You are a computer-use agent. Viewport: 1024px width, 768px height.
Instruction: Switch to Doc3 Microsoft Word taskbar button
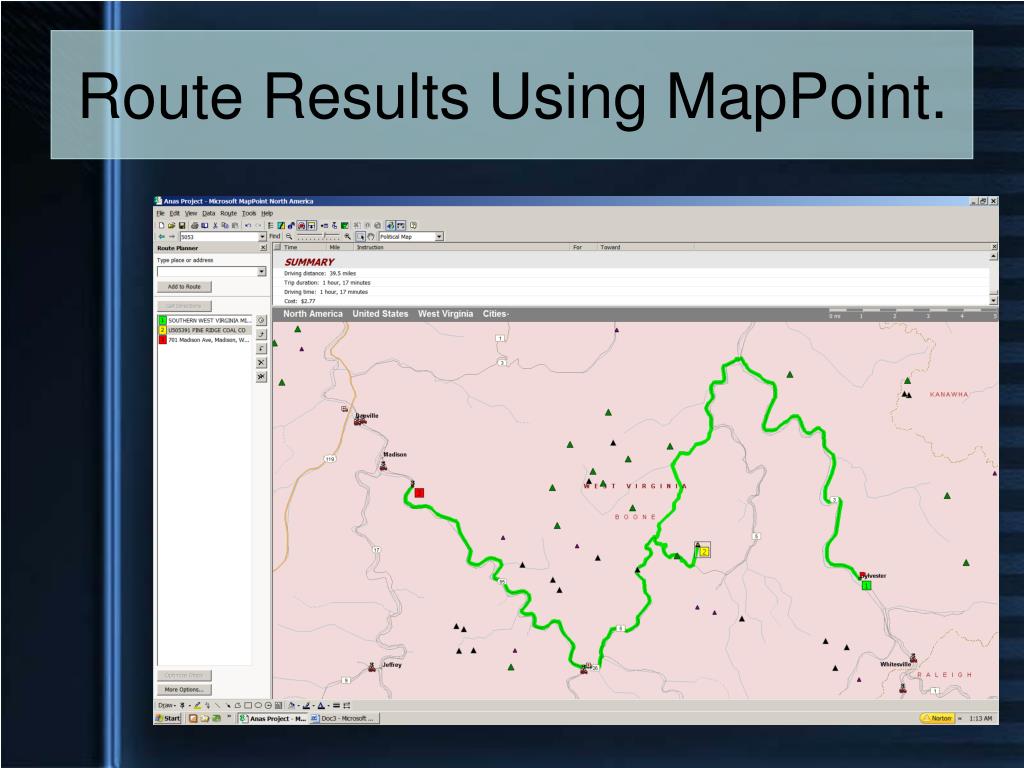point(343,718)
